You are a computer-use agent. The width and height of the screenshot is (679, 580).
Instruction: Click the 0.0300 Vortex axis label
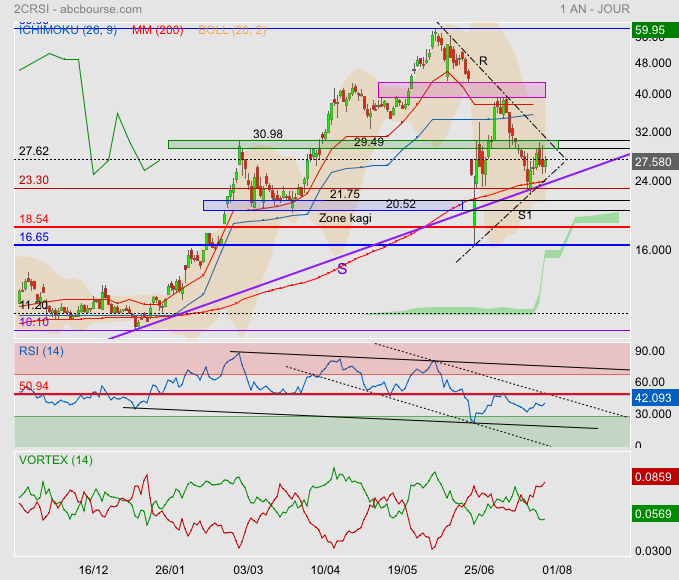pyautogui.click(x=653, y=551)
